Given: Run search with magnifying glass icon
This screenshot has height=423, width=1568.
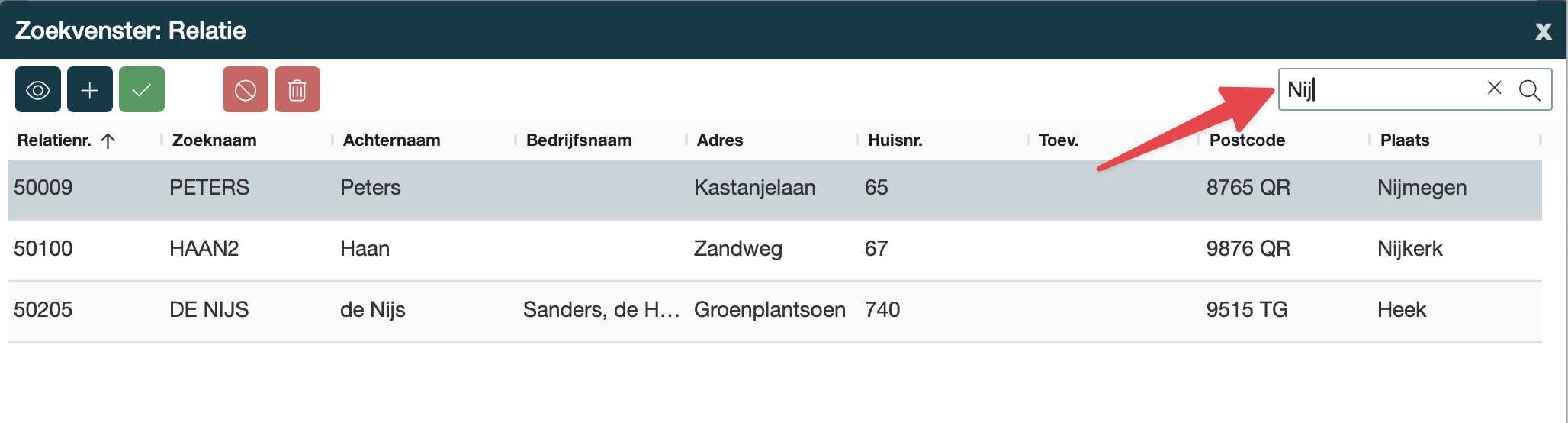Looking at the screenshot, I should tap(1529, 90).
